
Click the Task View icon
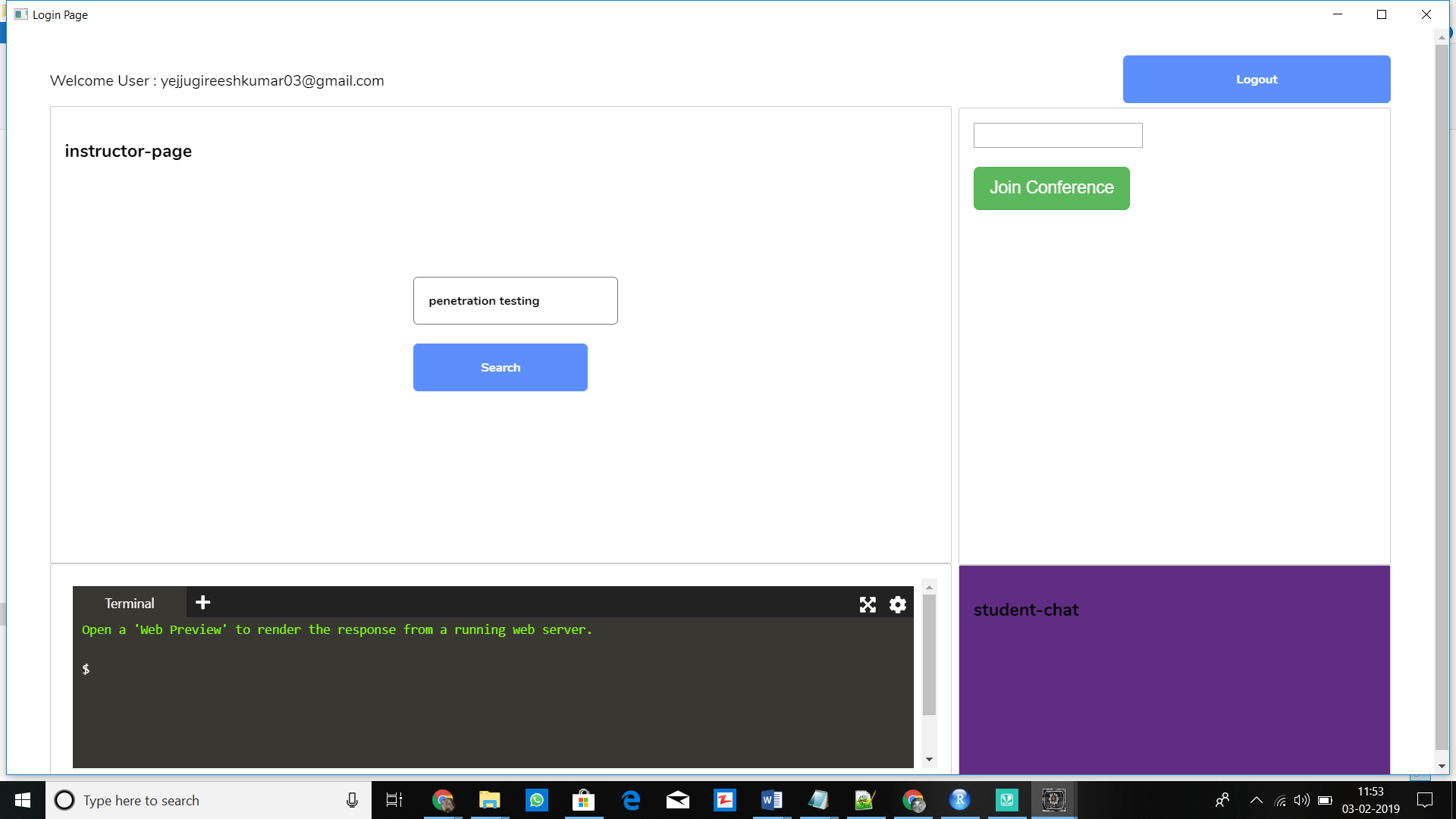coord(394,800)
